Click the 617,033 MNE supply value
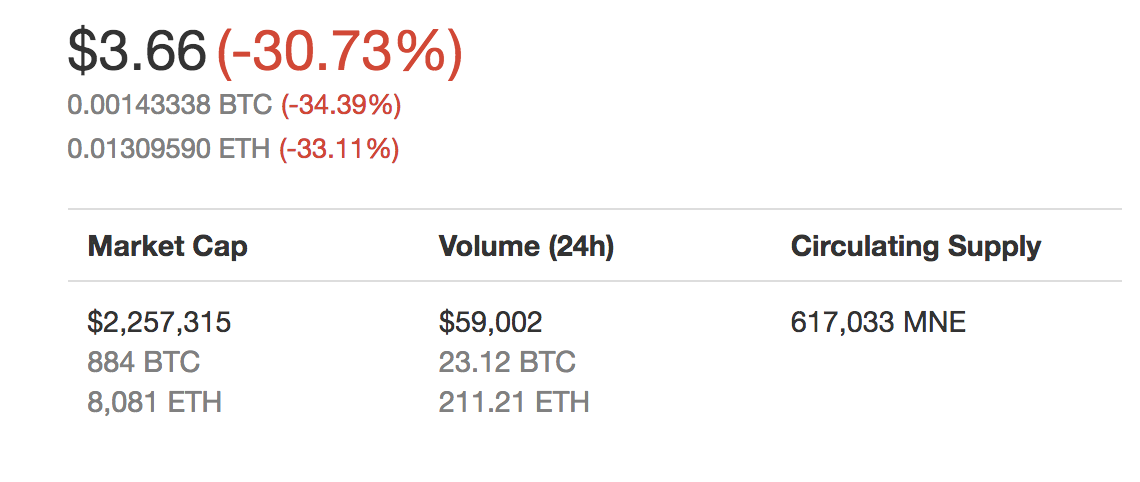Image resolution: width=1140 pixels, height=482 pixels. [x=878, y=322]
